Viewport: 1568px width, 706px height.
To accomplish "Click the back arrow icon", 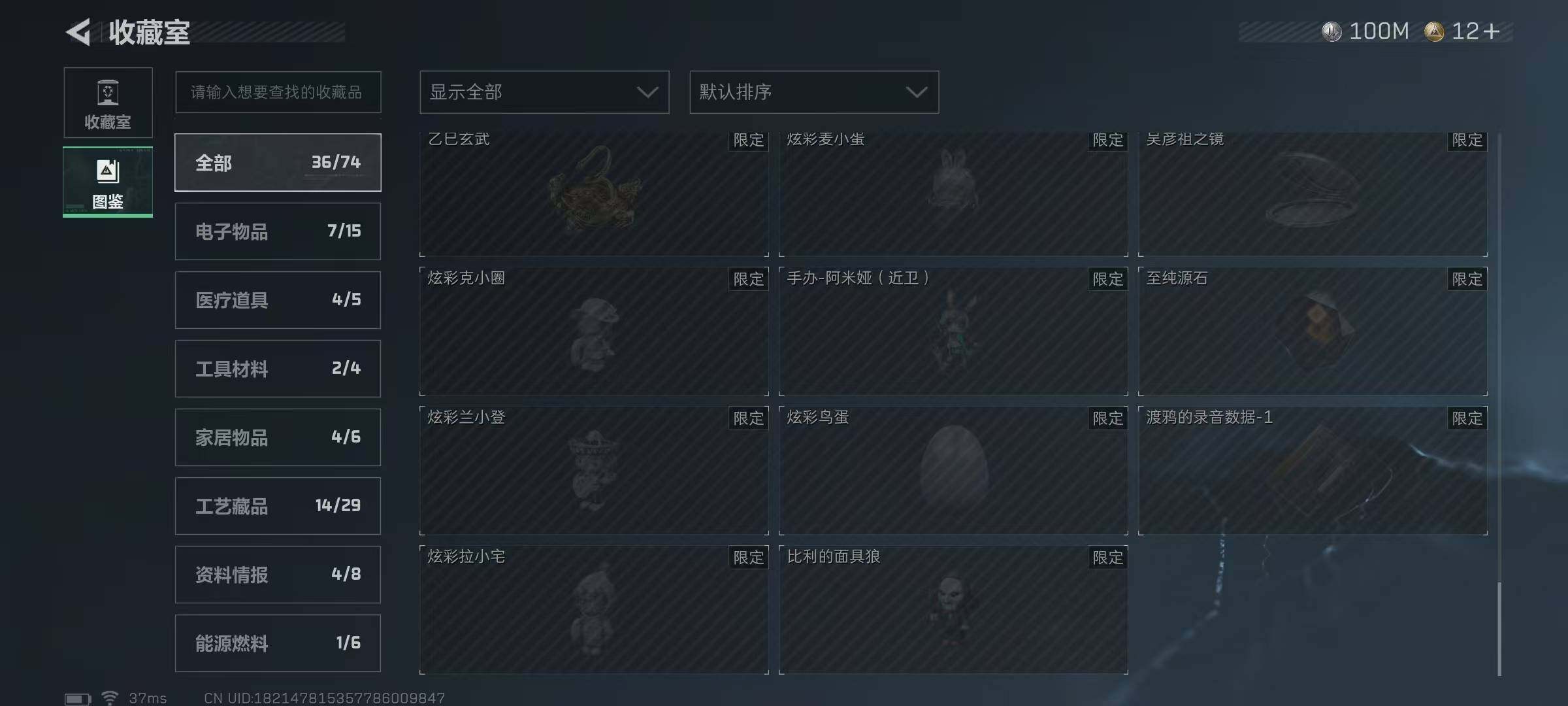I will tap(78, 32).
